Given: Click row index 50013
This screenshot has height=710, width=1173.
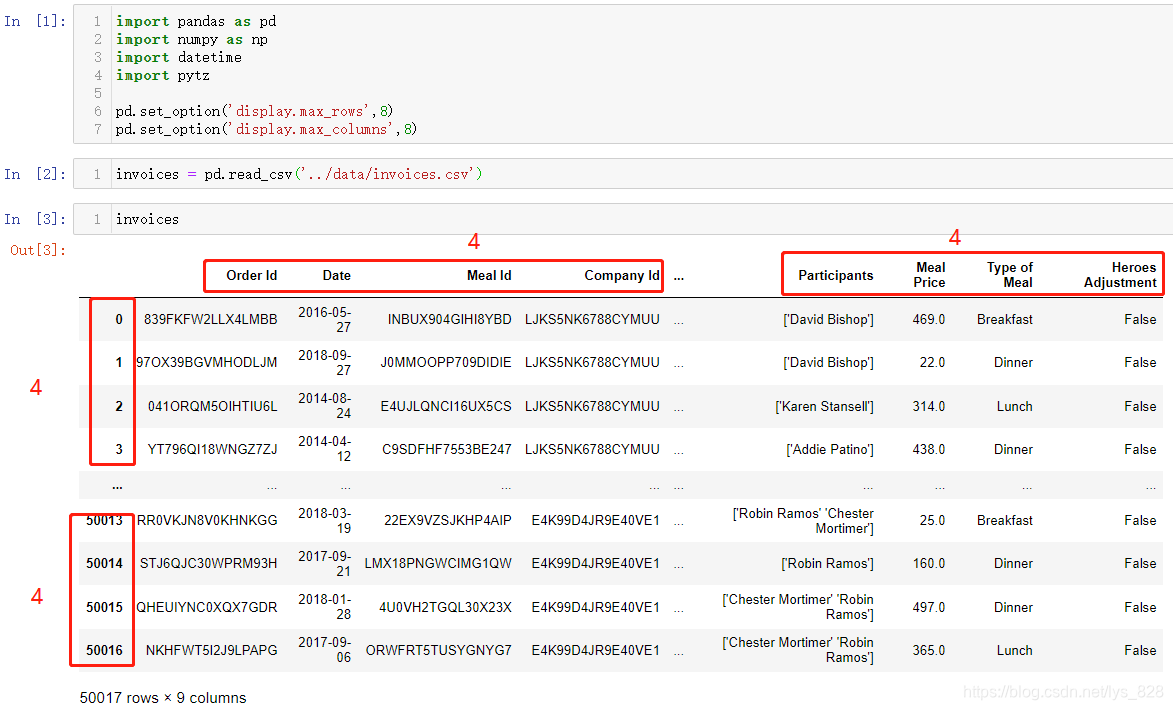Looking at the screenshot, I should [x=104, y=520].
